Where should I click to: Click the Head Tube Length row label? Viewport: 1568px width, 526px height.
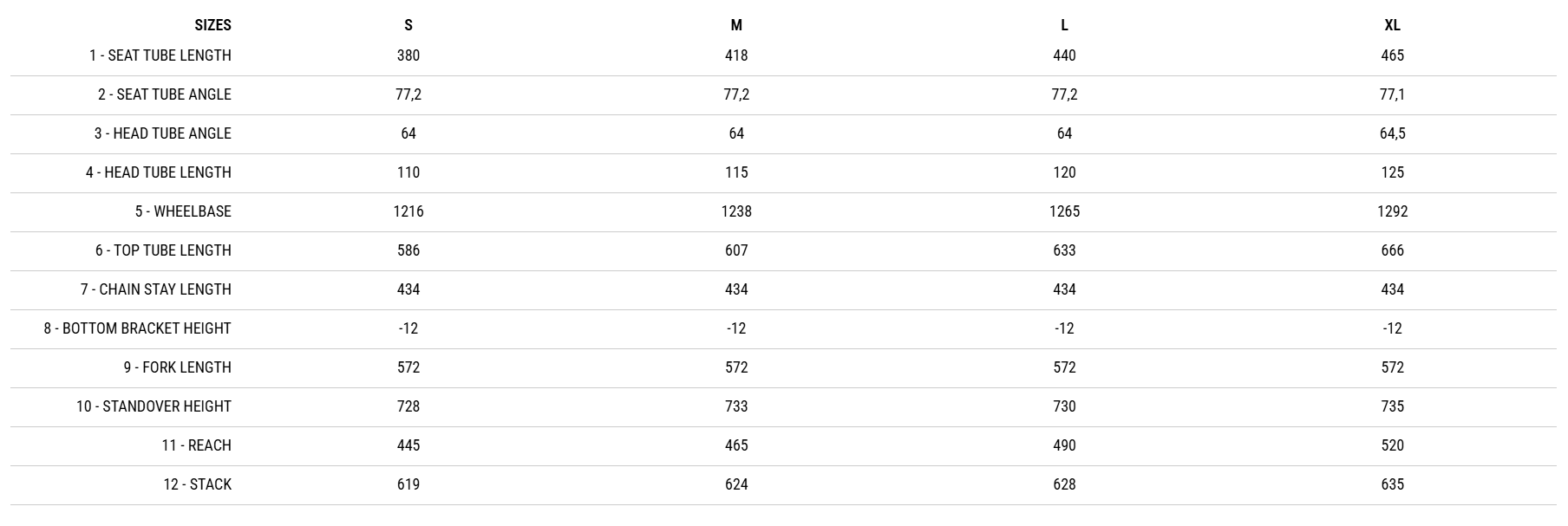[159, 172]
